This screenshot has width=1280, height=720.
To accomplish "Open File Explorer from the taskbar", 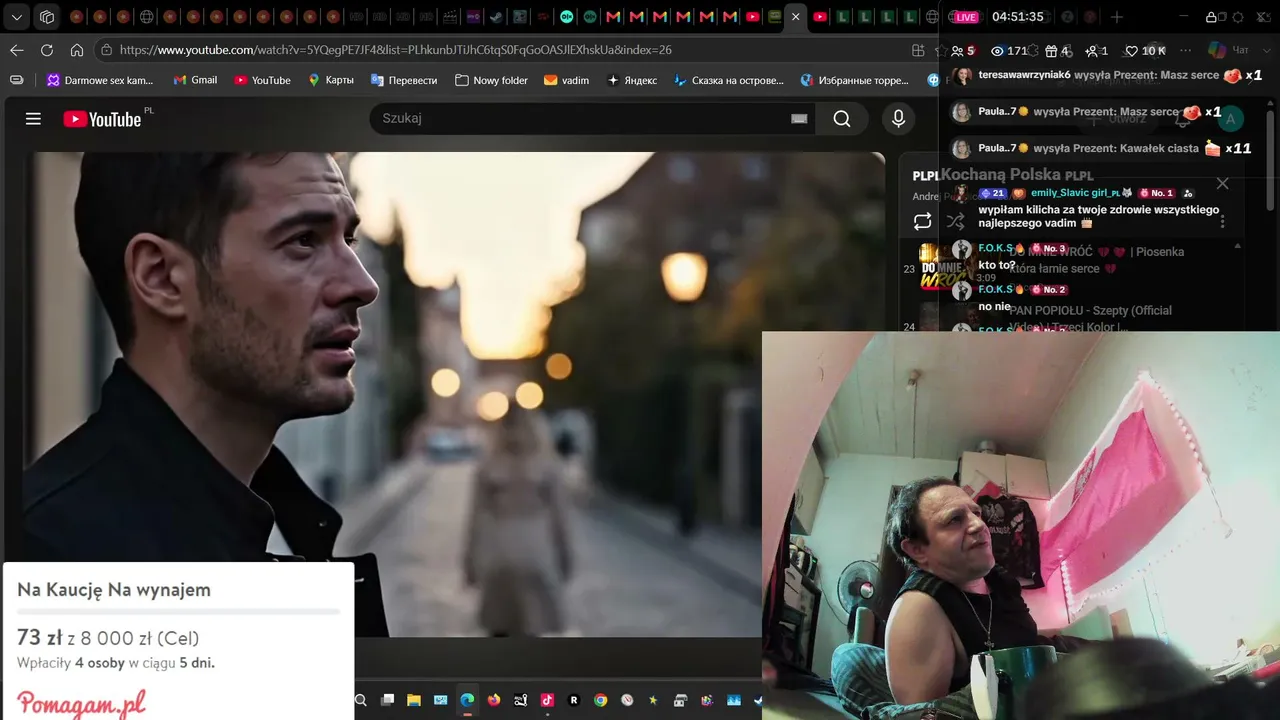I will click(x=414, y=701).
